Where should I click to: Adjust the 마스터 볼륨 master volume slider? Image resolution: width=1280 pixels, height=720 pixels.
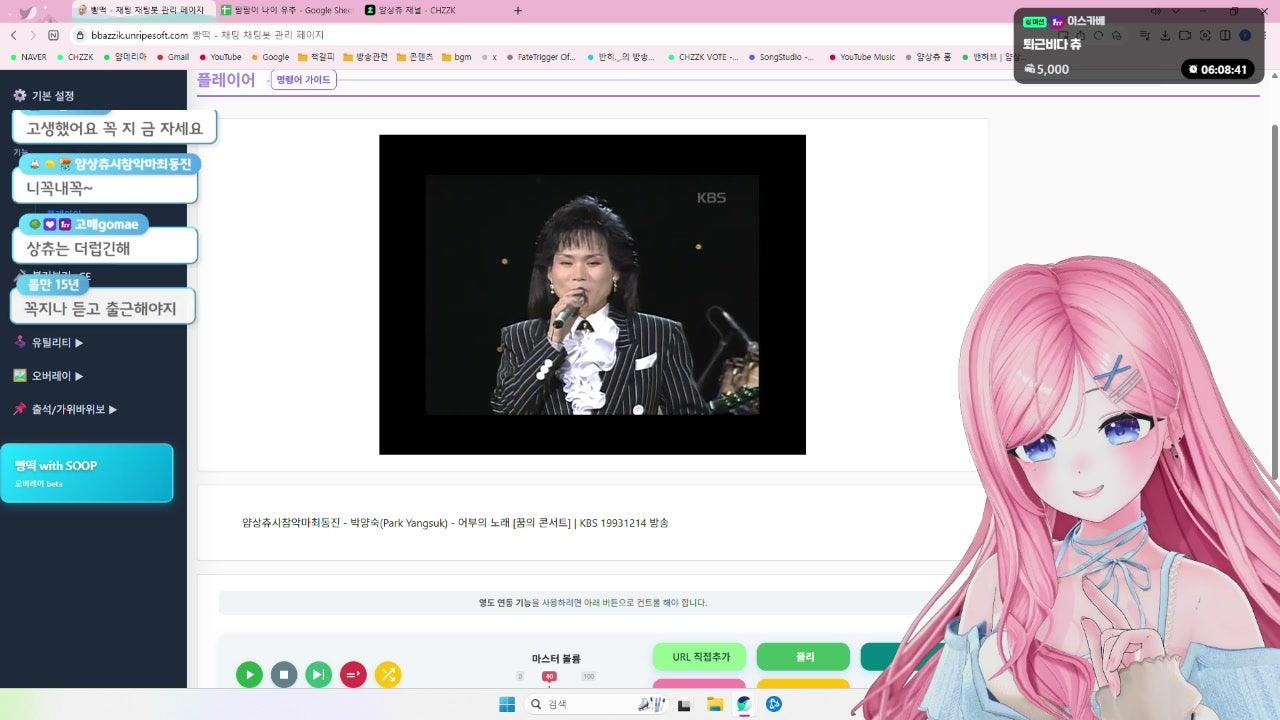point(549,676)
